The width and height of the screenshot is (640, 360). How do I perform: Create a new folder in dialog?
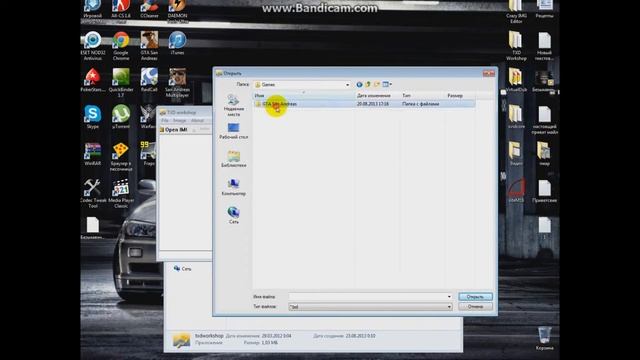pyautogui.click(x=376, y=84)
